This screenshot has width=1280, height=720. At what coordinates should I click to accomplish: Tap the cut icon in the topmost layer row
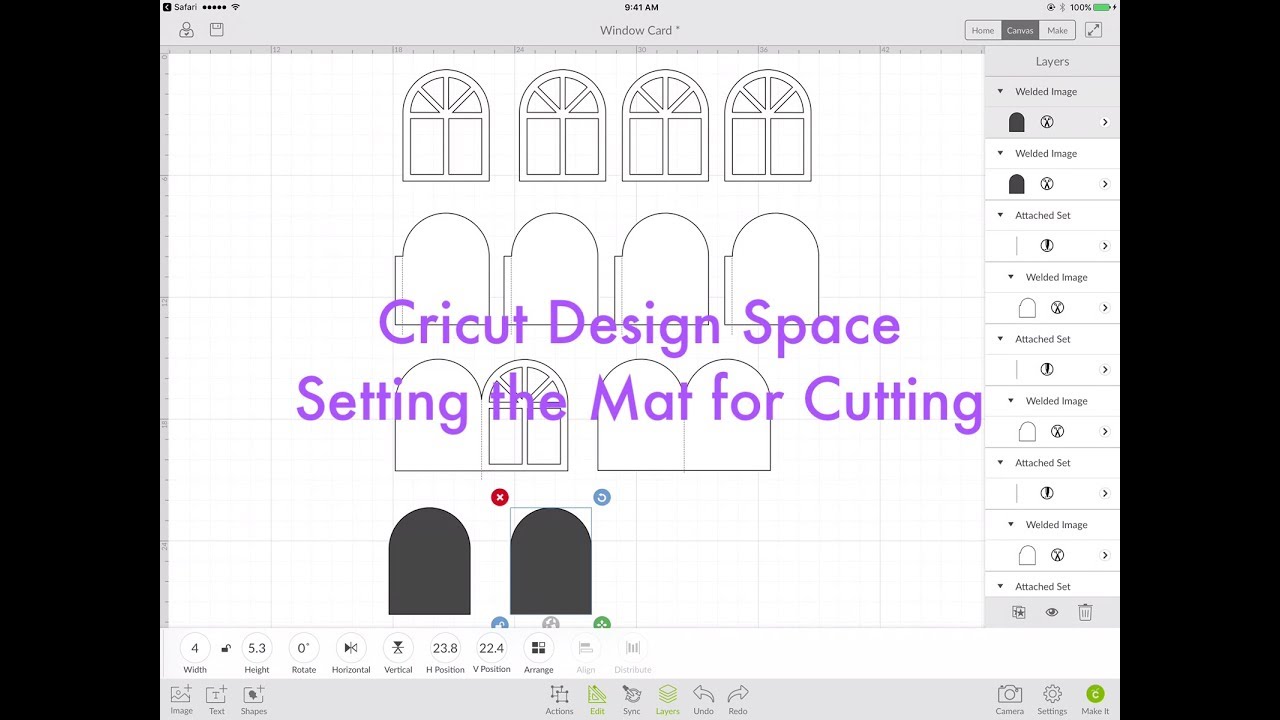1047,122
